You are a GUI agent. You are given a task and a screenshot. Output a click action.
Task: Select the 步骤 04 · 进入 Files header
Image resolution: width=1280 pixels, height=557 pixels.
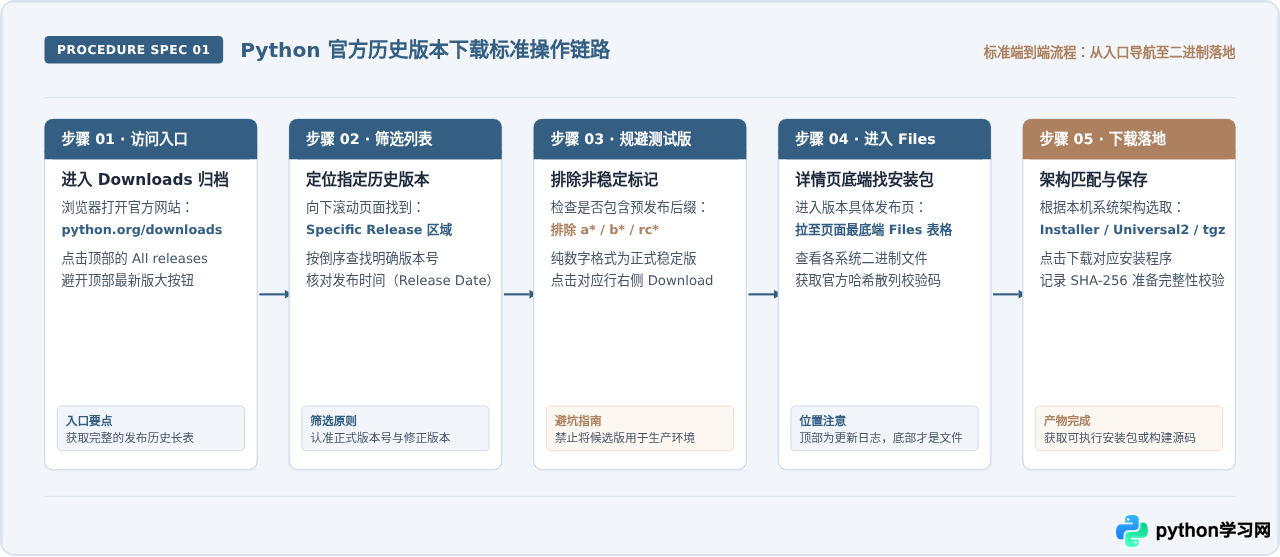pyautogui.click(x=884, y=139)
